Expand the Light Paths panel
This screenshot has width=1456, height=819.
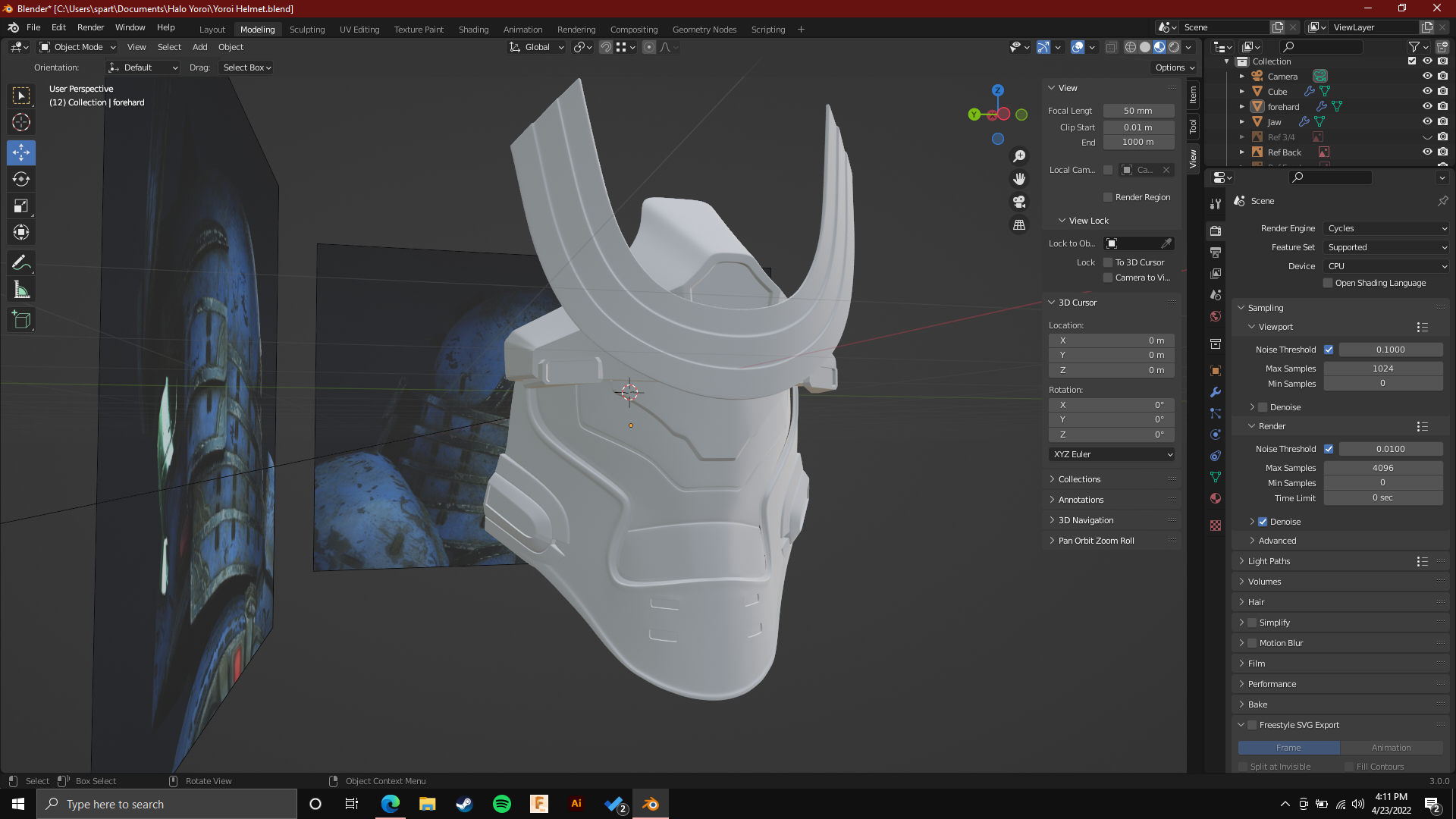click(1269, 561)
